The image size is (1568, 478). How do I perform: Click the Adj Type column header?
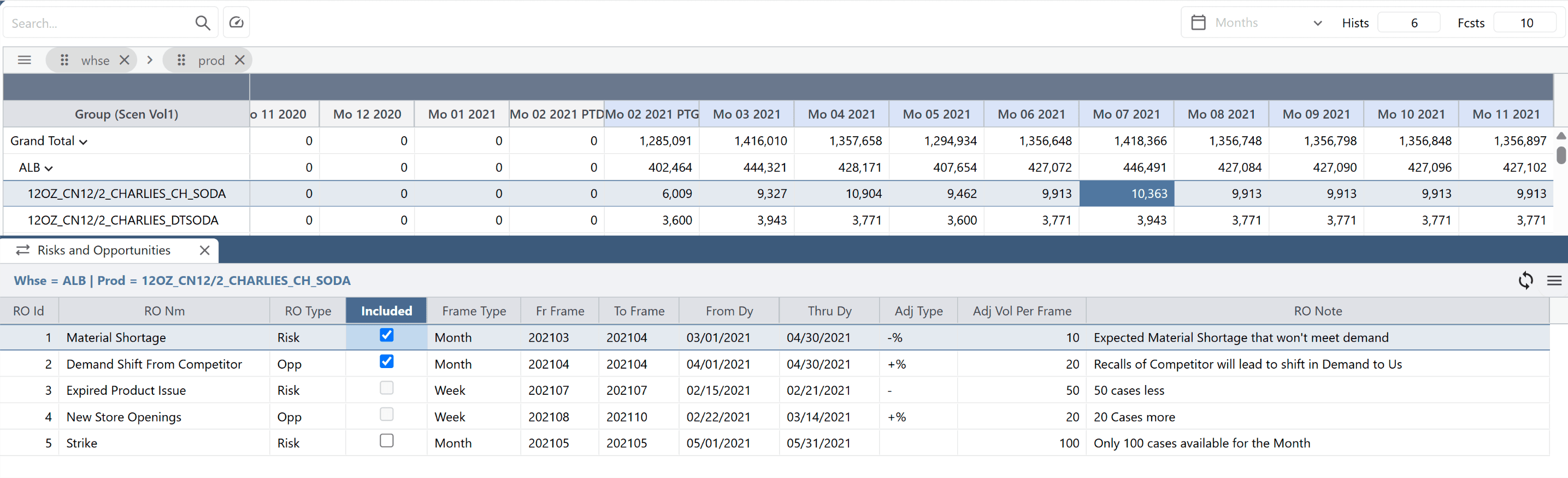click(x=918, y=311)
